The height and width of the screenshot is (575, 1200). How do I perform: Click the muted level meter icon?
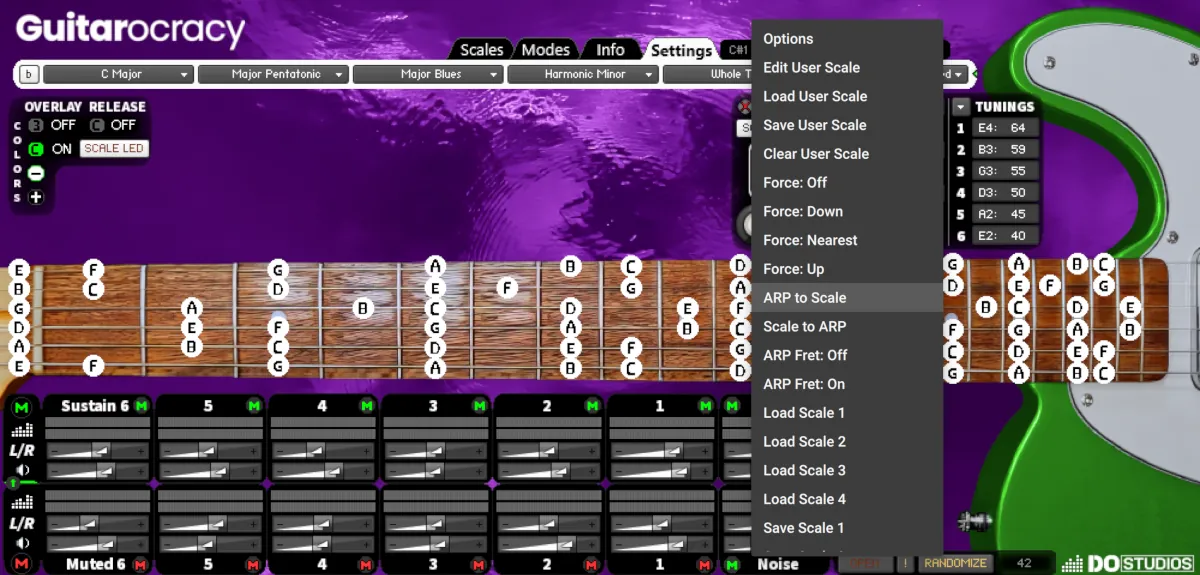click(x=22, y=502)
